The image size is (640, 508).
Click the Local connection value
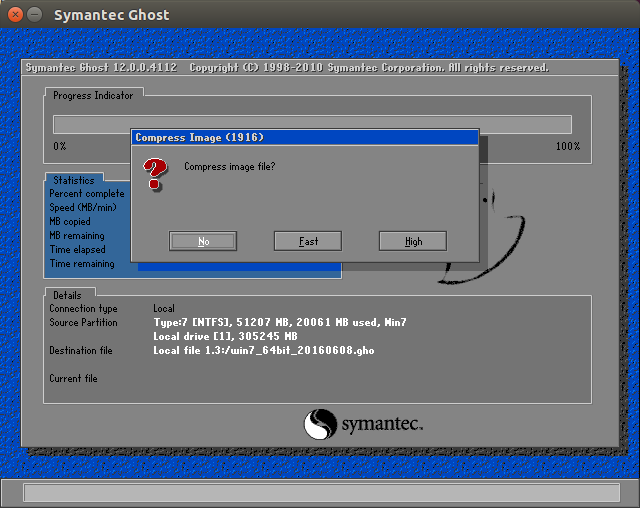tap(164, 308)
